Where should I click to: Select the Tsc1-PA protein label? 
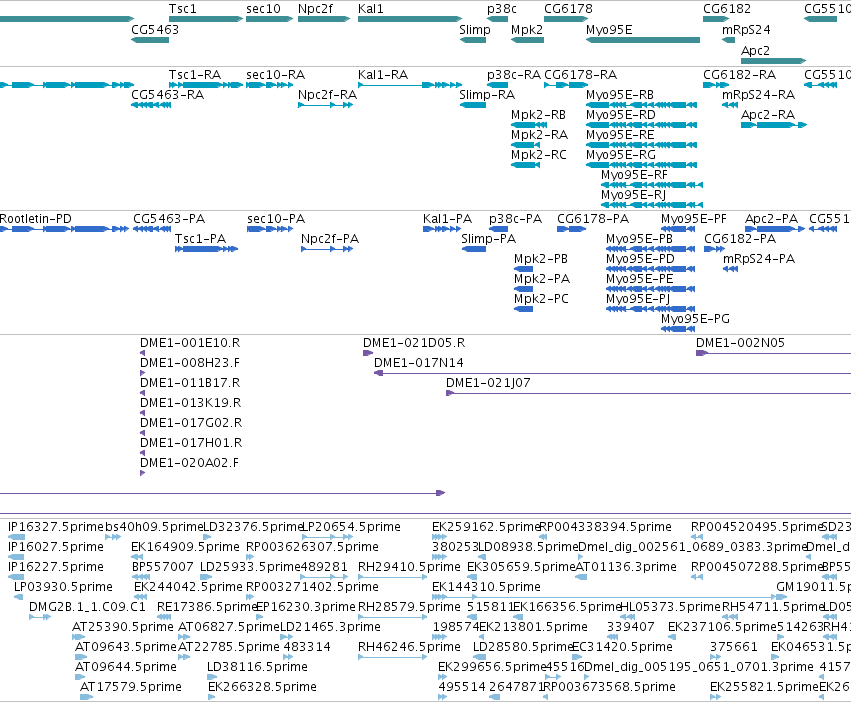[x=200, y=239]
